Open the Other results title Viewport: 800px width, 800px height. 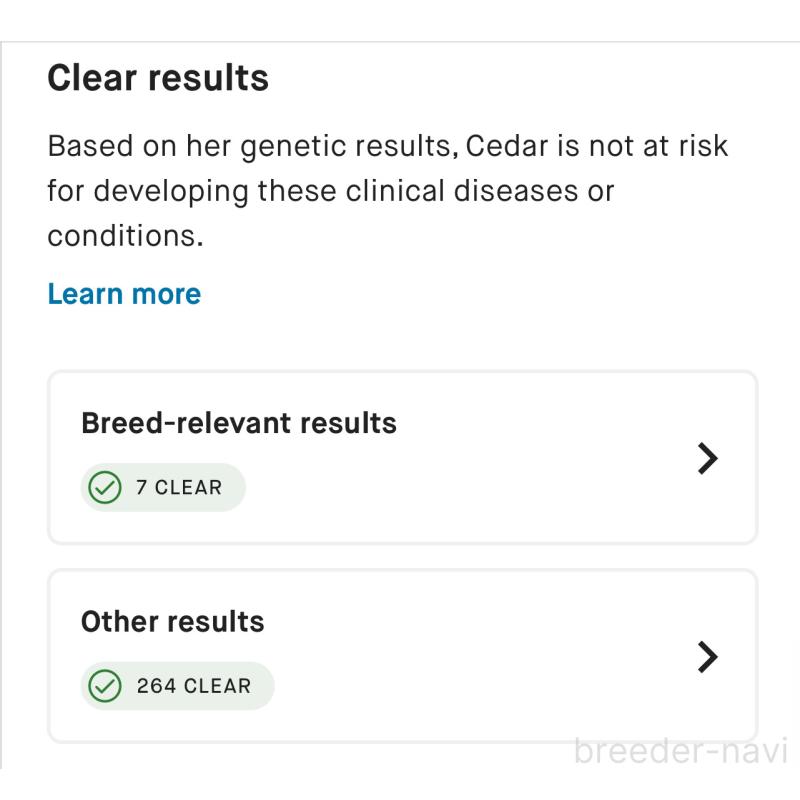(x=172, y=621)
